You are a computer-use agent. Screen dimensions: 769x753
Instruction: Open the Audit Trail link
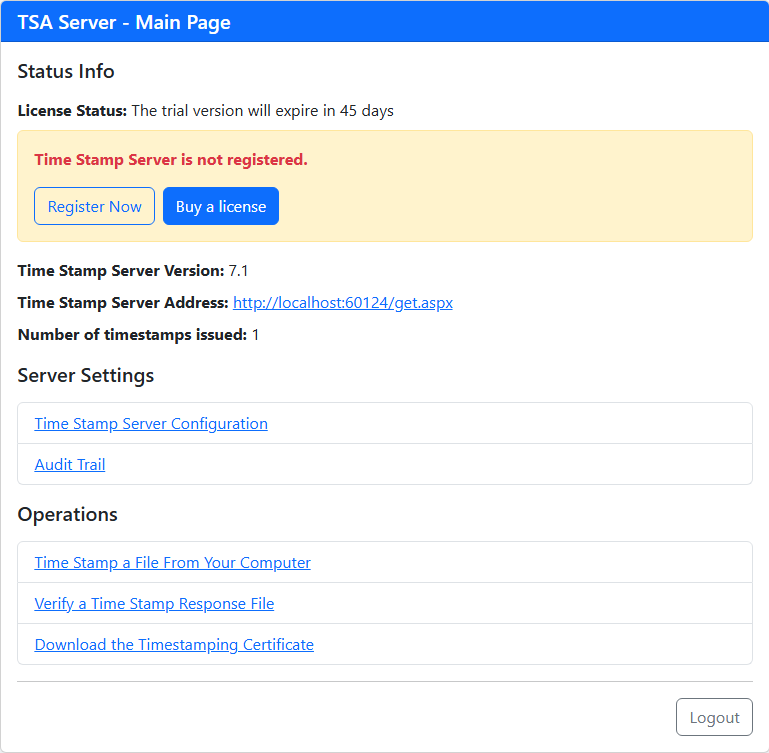pos(70,465)
